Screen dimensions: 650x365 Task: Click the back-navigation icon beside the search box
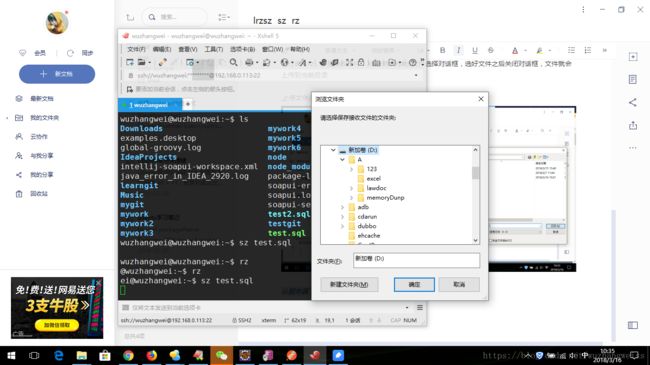click(x=130, y=17)
